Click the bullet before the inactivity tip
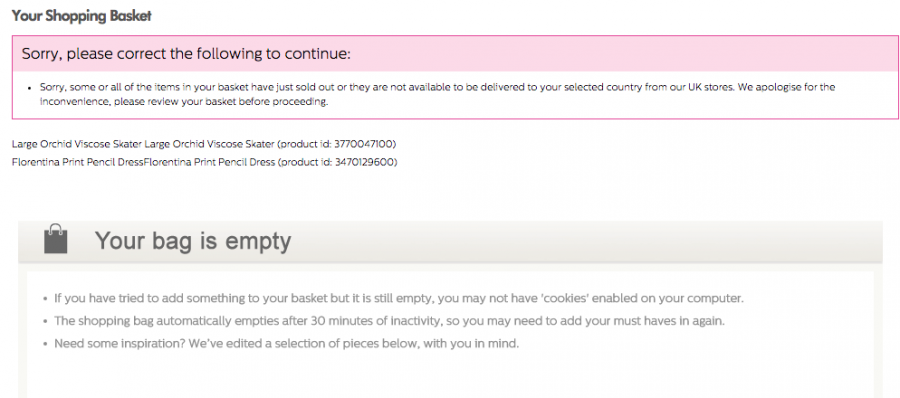Screen dimensions: 900x398 (46, 322)
